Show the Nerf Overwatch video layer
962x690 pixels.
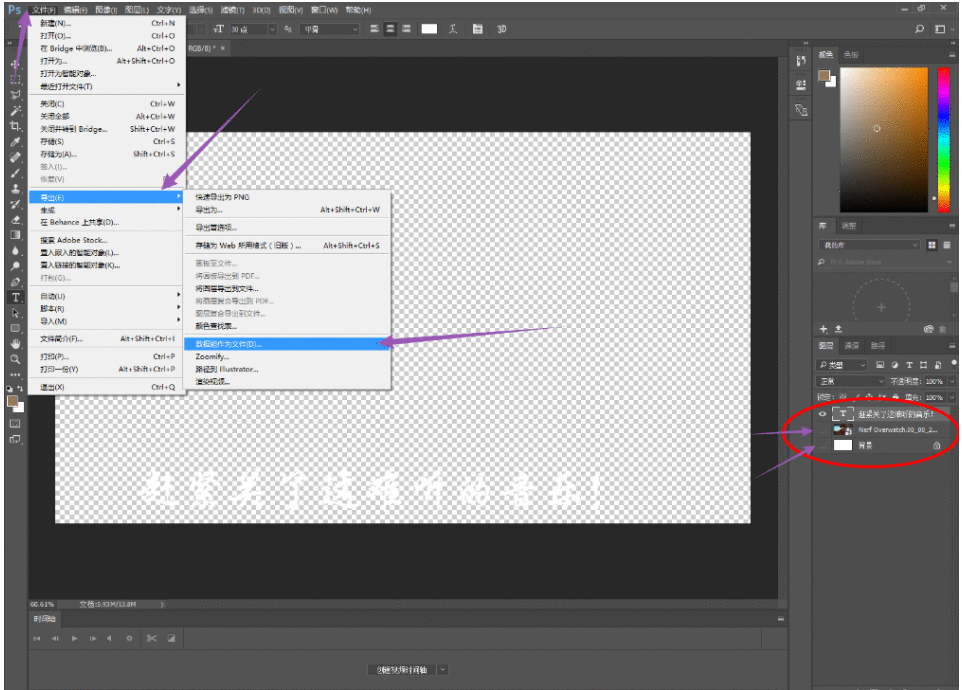pos(823,429)
